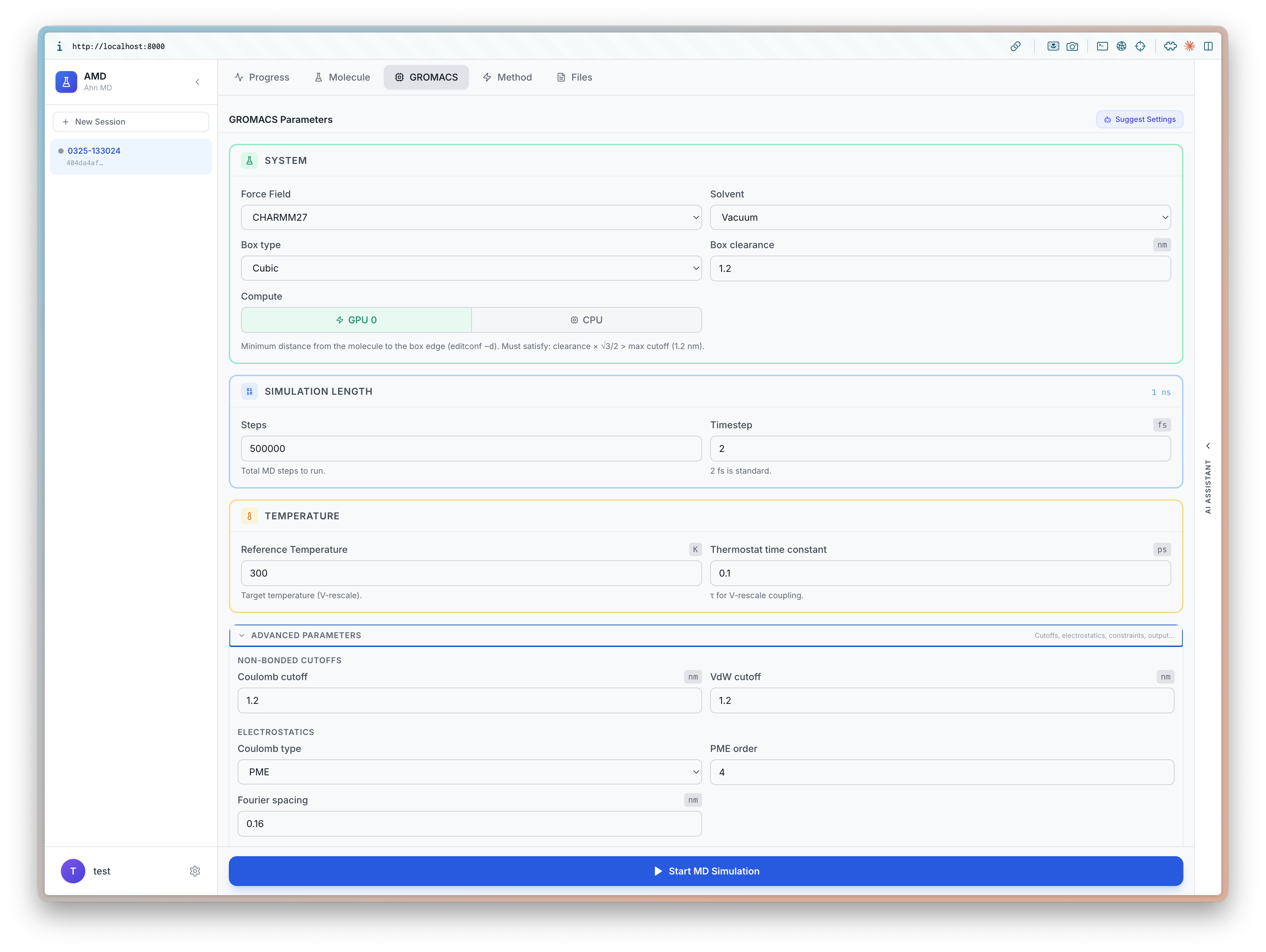
Task: Click the Timestep input field
Action: [x=940, y=449]
